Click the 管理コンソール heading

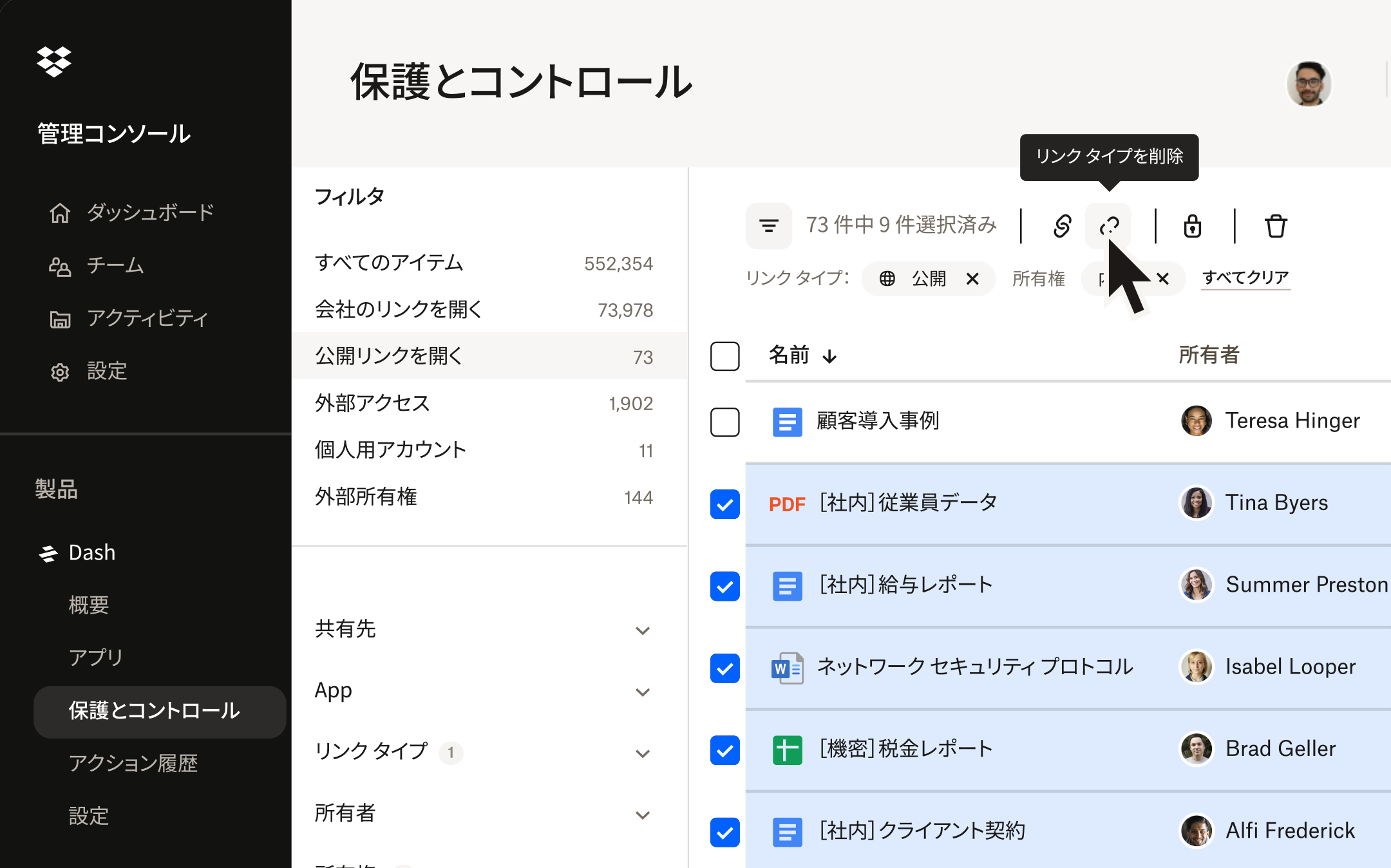coord(114,134)
